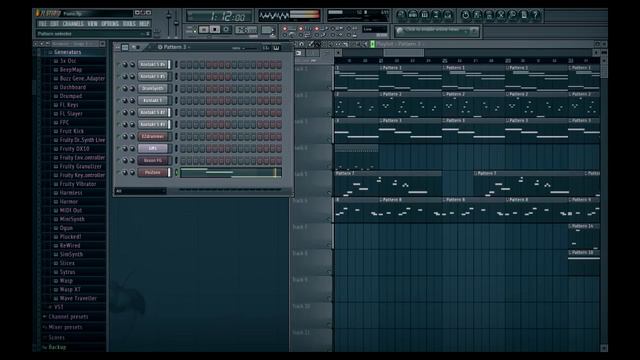The width and height of the screenshot is (640, 360).
Task: Click the 'Click to enable online news' panel
Action: click(437, 31)
